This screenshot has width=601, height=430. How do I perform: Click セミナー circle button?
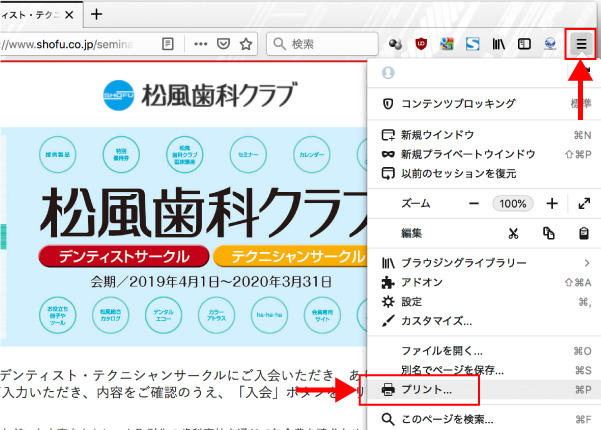(x=248, y=155)
